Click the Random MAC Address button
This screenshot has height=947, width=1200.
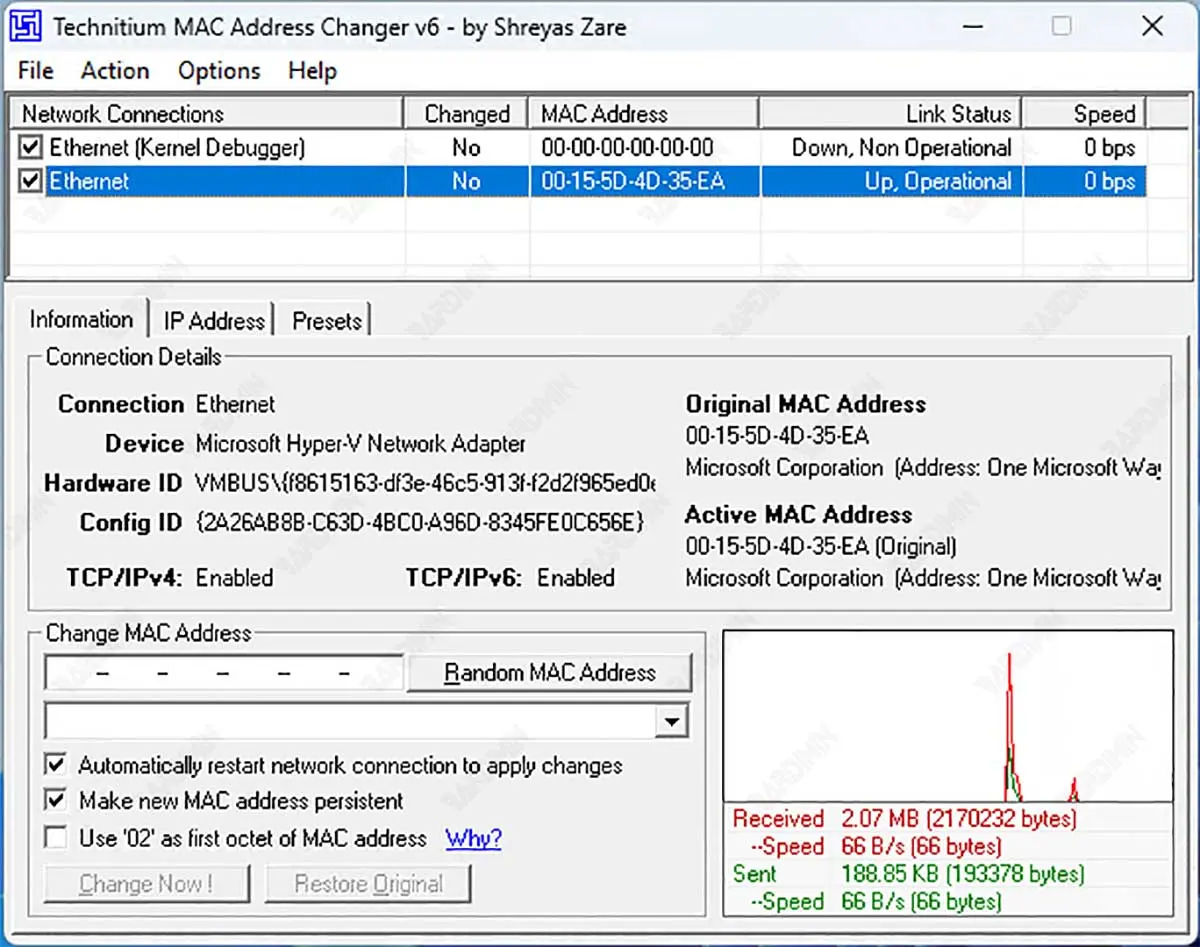[x=550, y=673]
